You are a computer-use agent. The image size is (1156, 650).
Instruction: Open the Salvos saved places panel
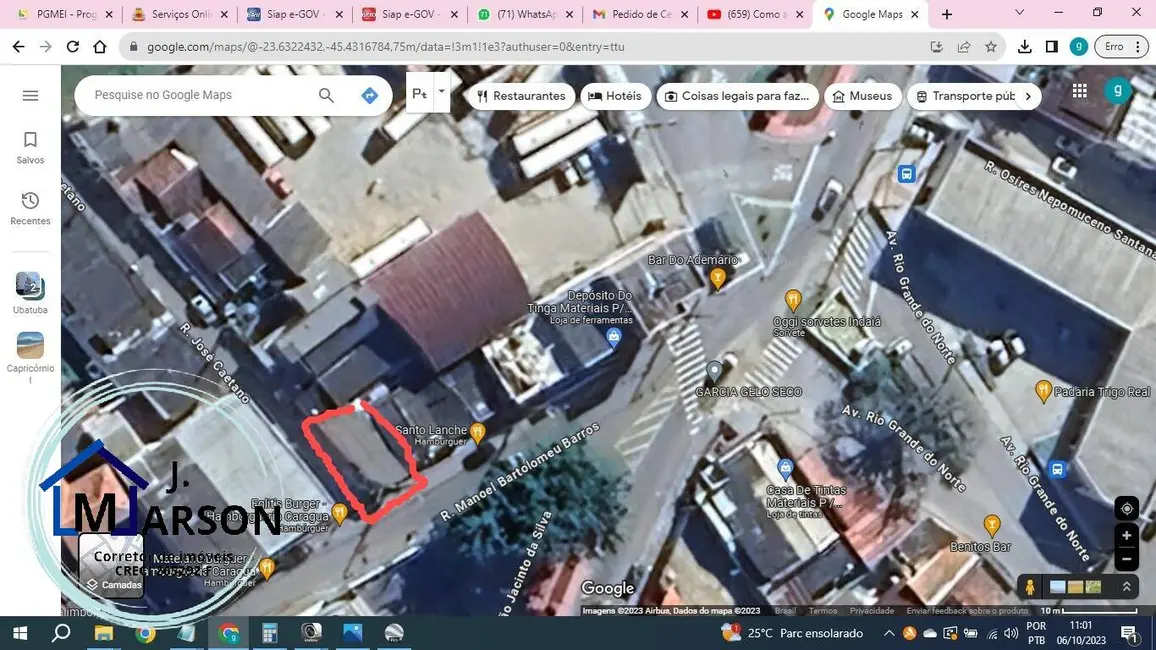click(30, 147)
